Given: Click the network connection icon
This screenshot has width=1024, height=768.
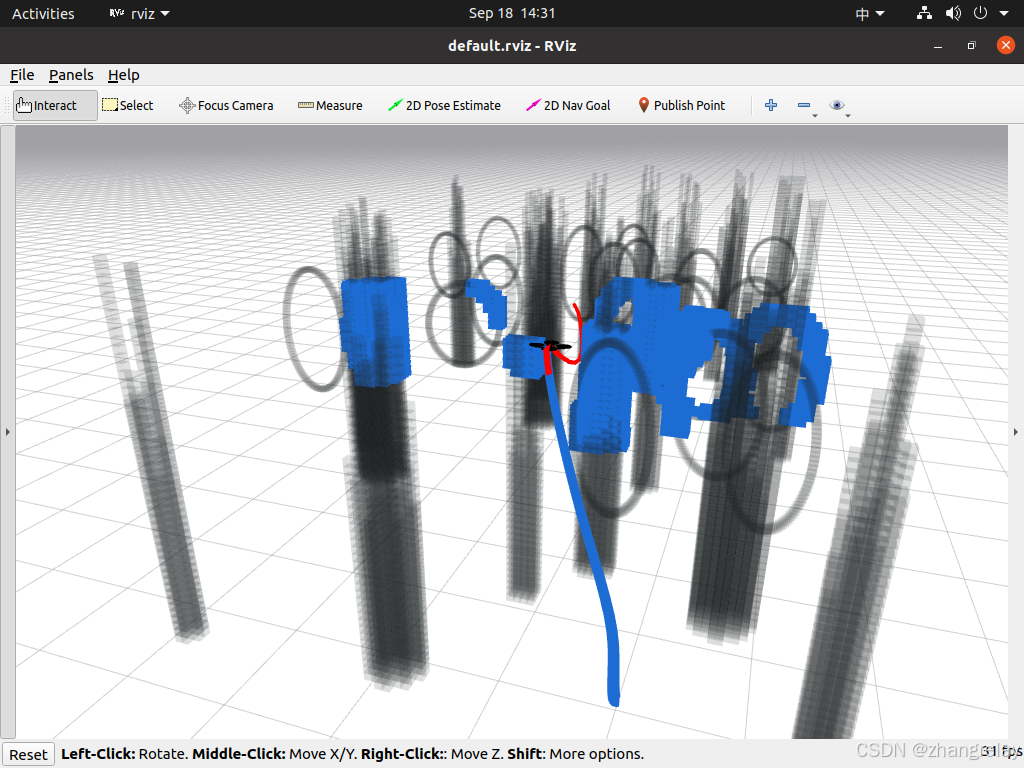Looking at the screenshot, I should tap(924, 13).
